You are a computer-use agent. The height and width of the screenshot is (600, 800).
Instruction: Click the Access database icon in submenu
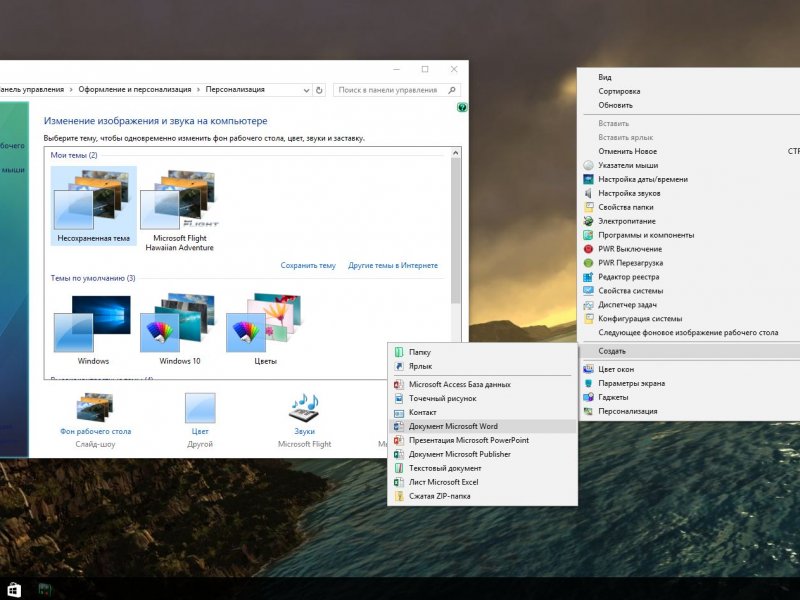point(399,384)
